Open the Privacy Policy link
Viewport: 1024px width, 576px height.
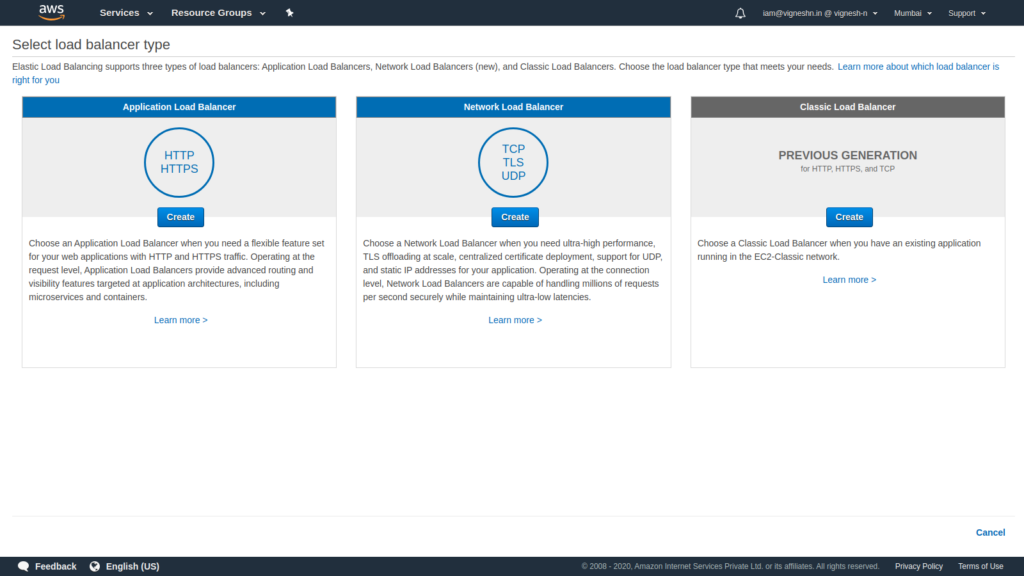(919, 566)
